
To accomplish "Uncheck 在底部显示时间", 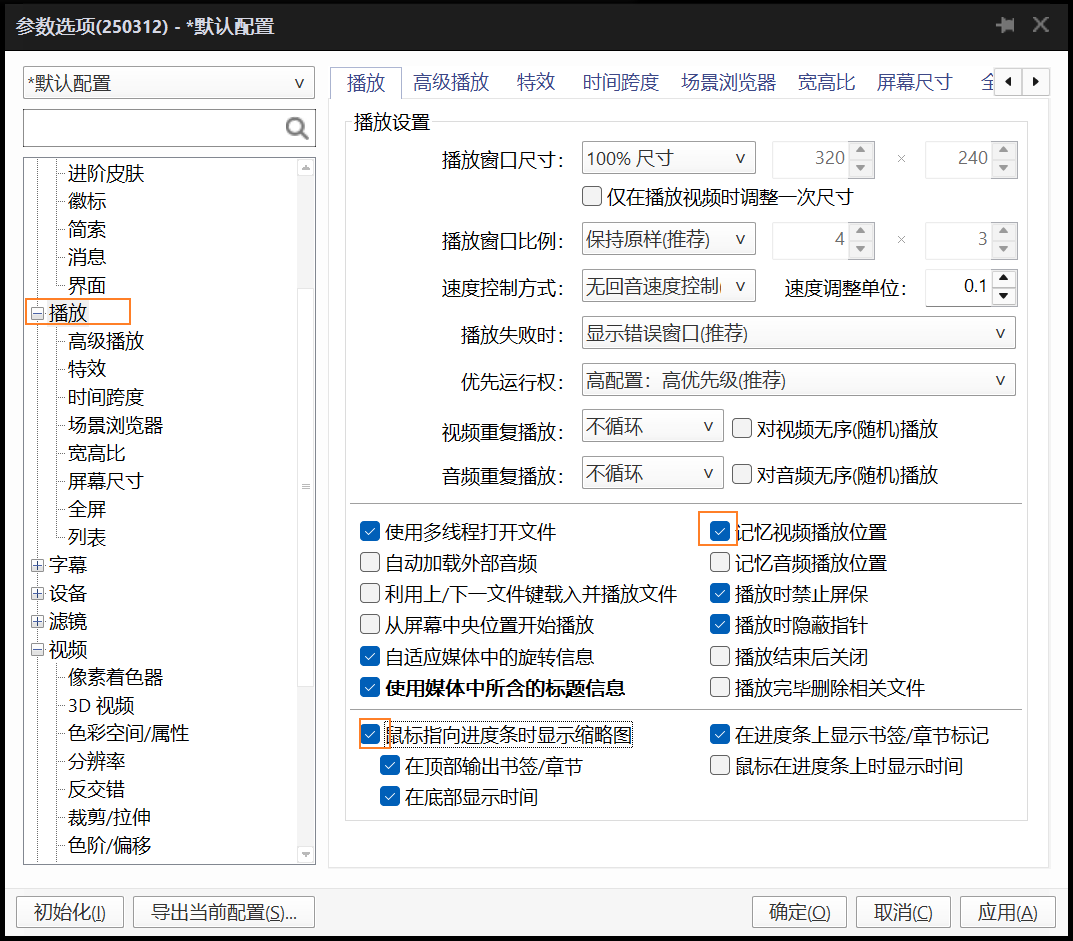I will 389,797.
